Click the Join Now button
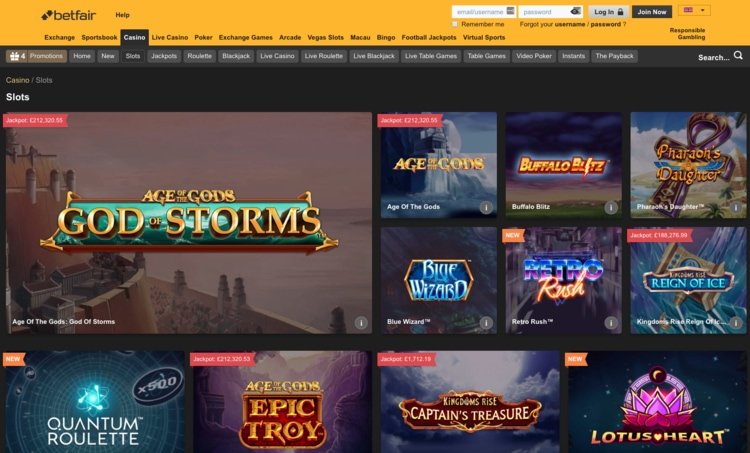 point(651,11)
